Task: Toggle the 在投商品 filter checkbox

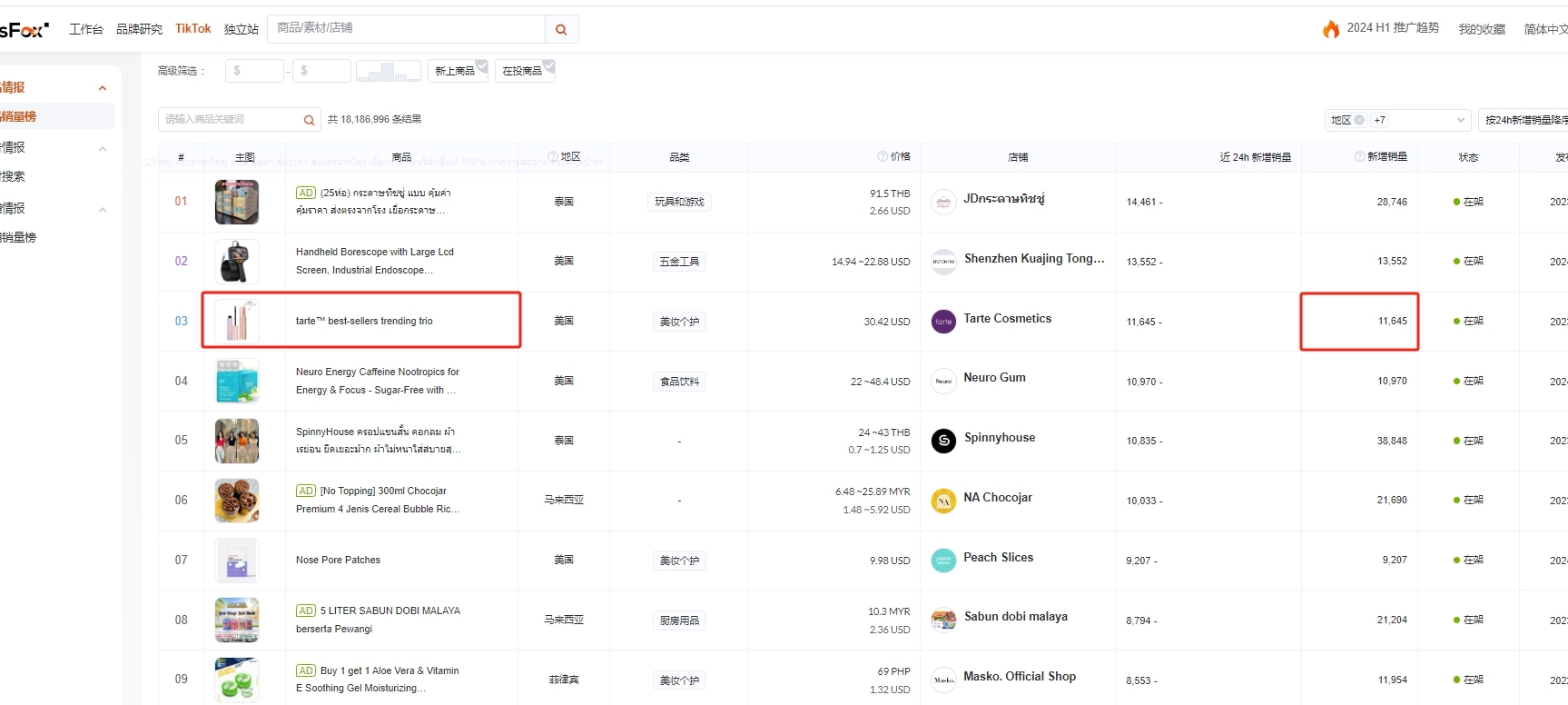Action: point(526,71)
